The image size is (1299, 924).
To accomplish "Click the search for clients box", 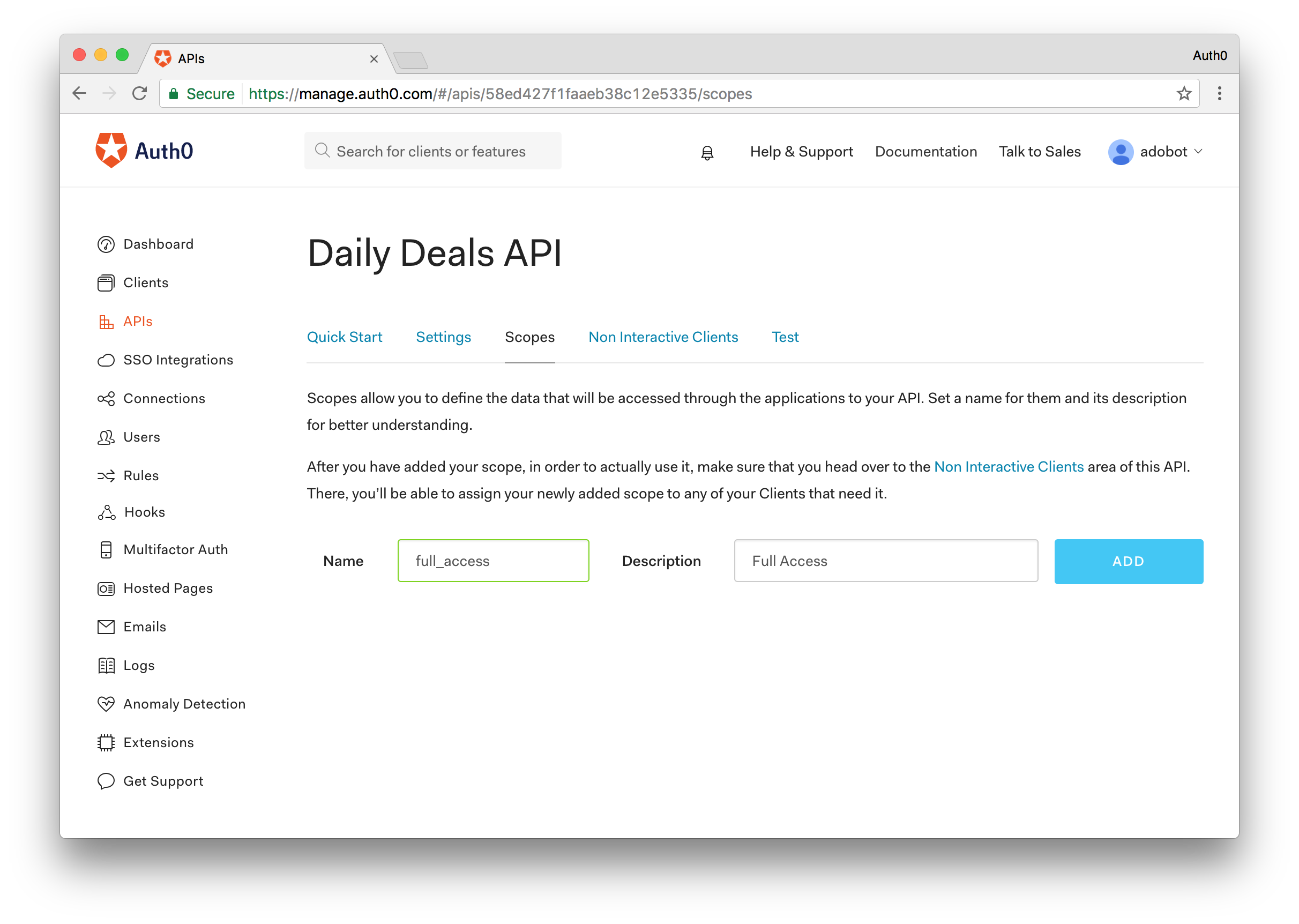I will [x=432, y=151].
